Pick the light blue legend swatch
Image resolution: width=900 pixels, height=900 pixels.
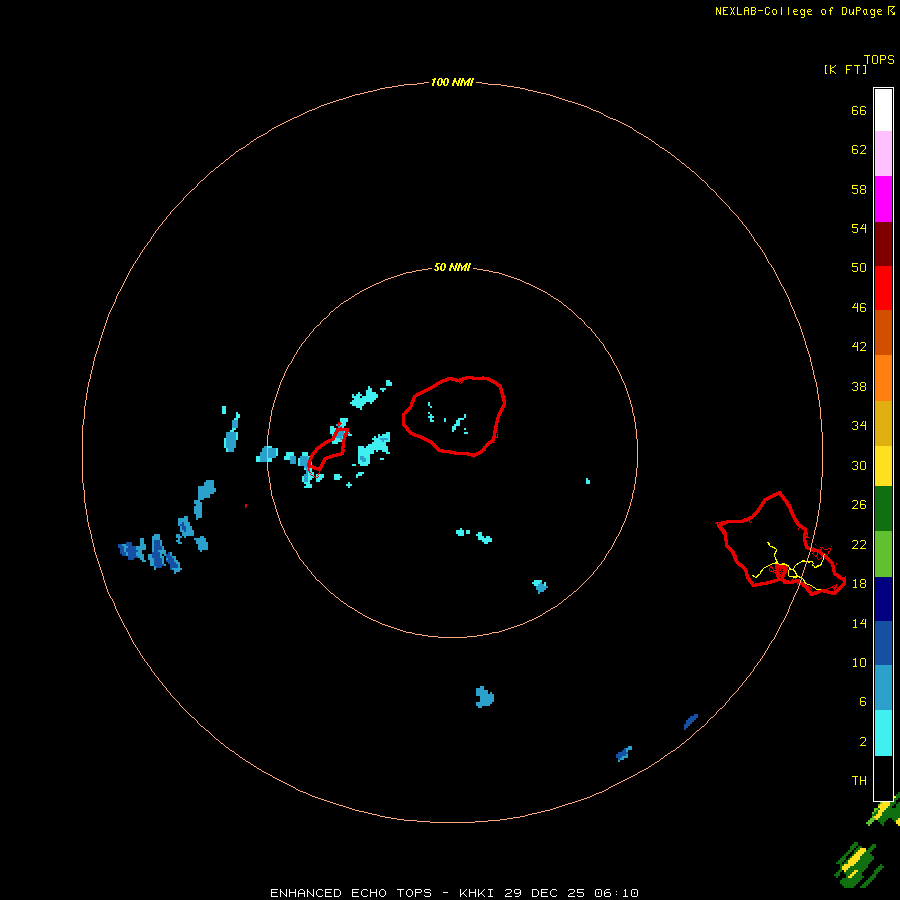(883, 688)
